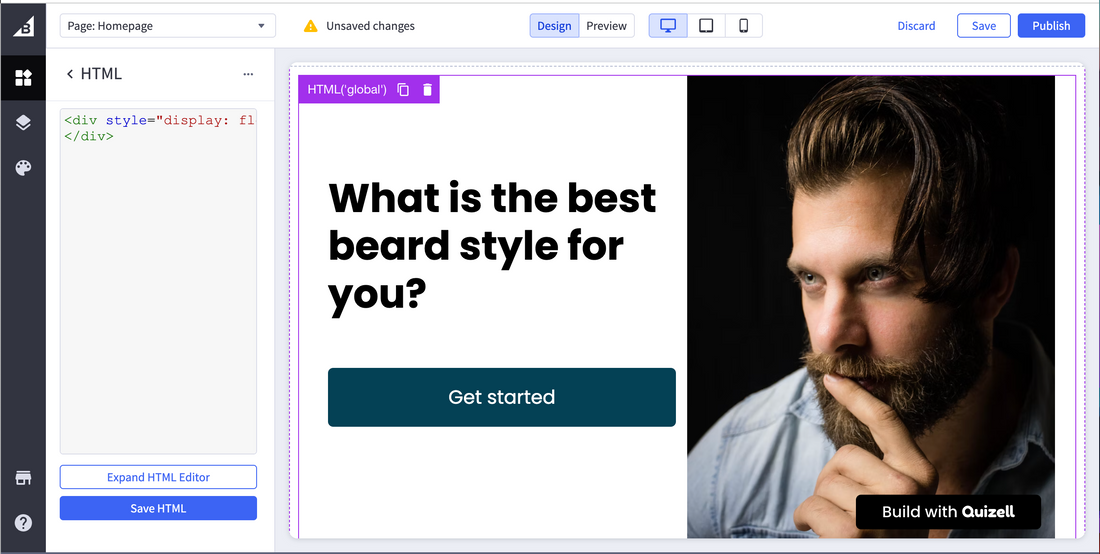Viewport: 1100px width, 554px height.
Task: Open the Theme Styles palette icon
Action: (x=23, y=168)
